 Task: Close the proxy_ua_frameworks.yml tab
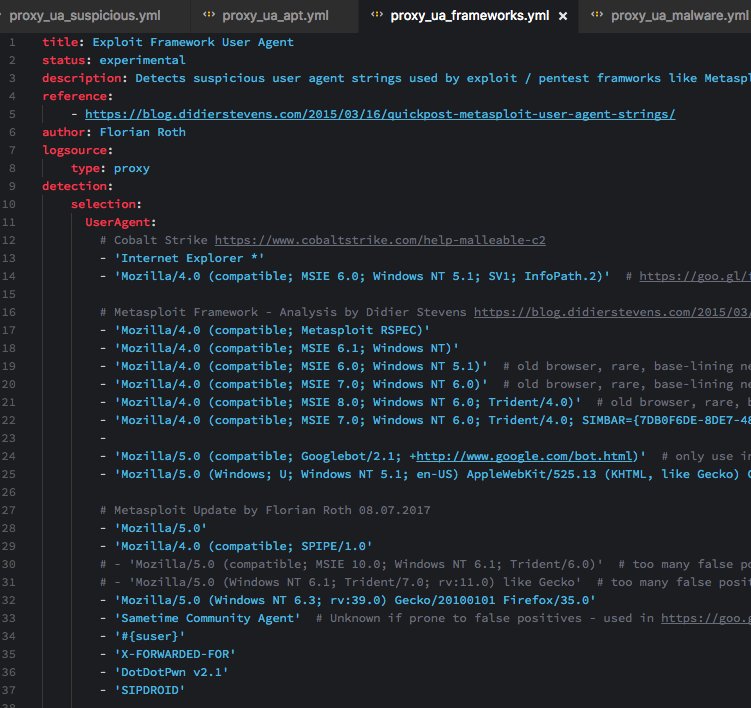click(x=563, y=16)
